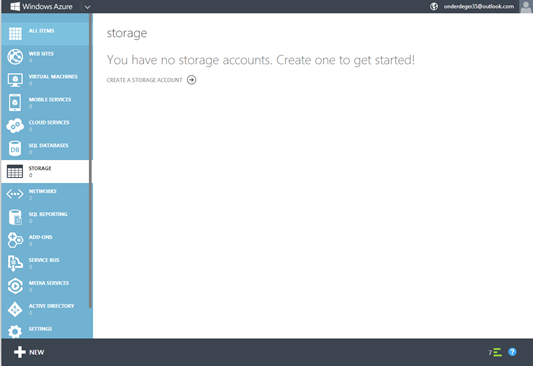This screenshot has width=533, height=366.
Task: Click the globe language icon in header
Action: click(434, 6)
